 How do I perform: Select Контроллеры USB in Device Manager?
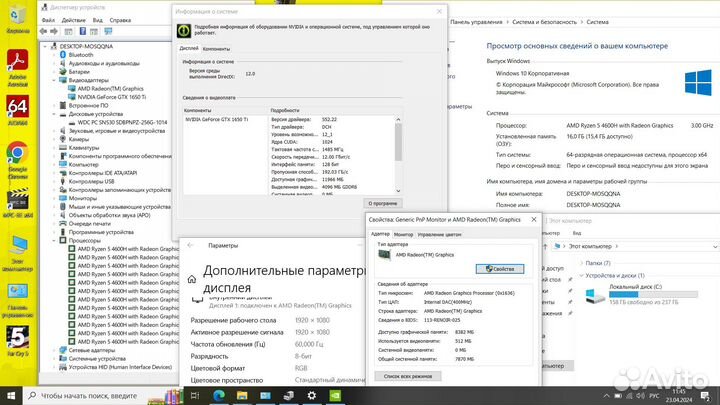[x=91, y=181]
